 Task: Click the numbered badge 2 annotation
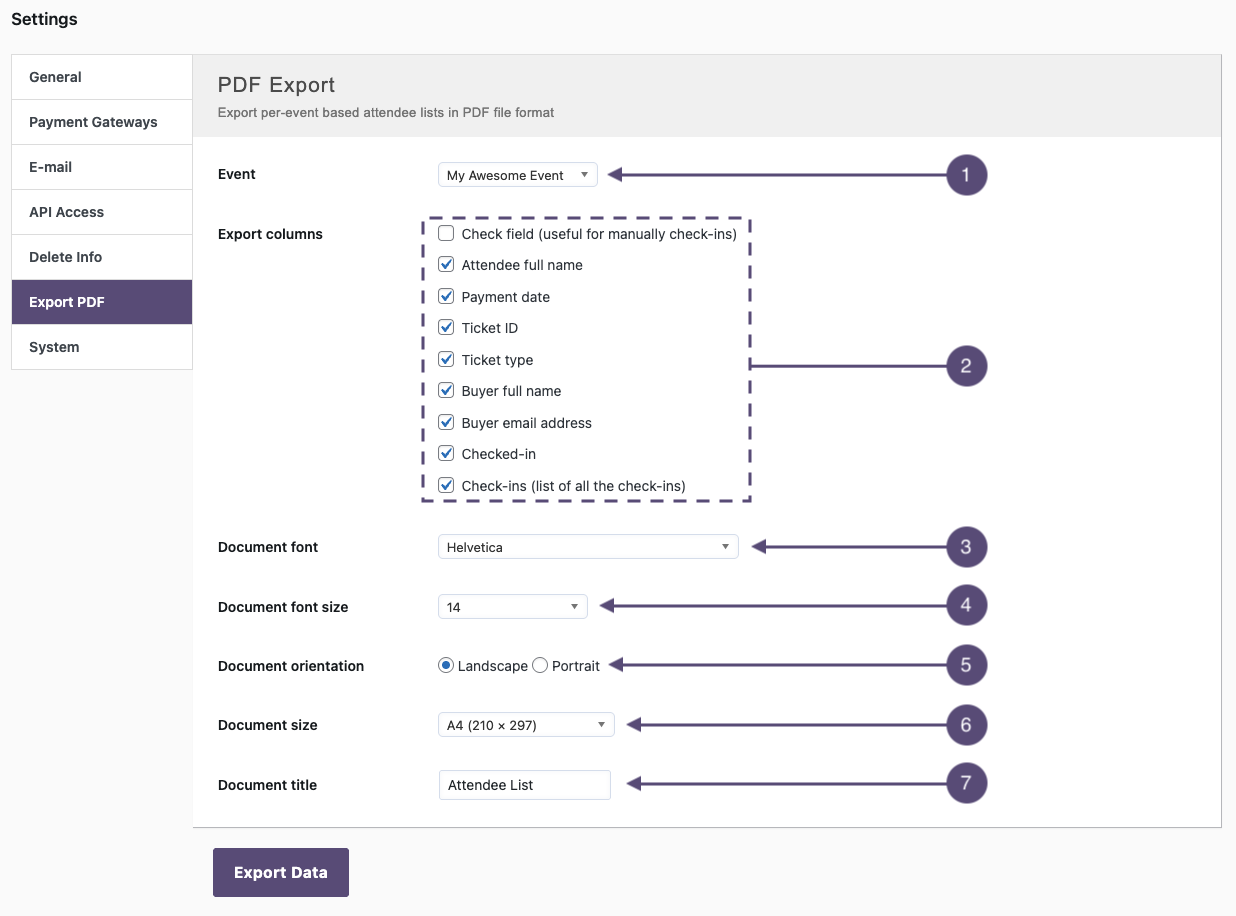[966, 366]
